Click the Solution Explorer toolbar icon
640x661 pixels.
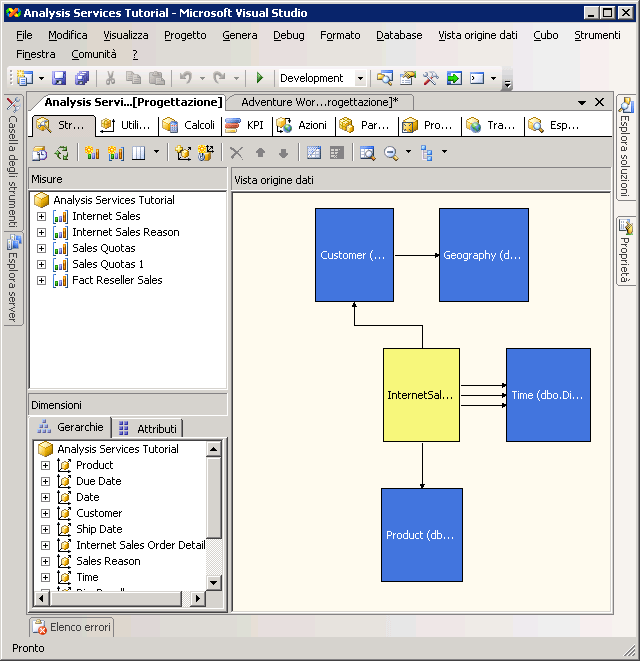point(385,78)
